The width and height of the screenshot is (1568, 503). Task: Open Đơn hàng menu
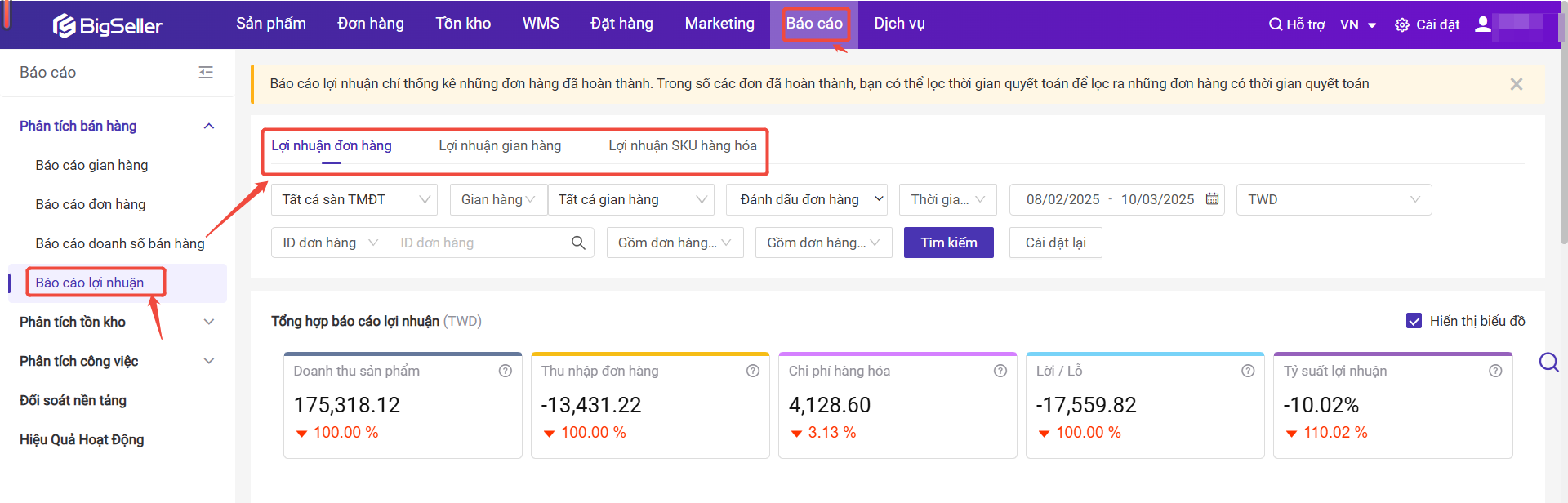click(x=371, y=24)
